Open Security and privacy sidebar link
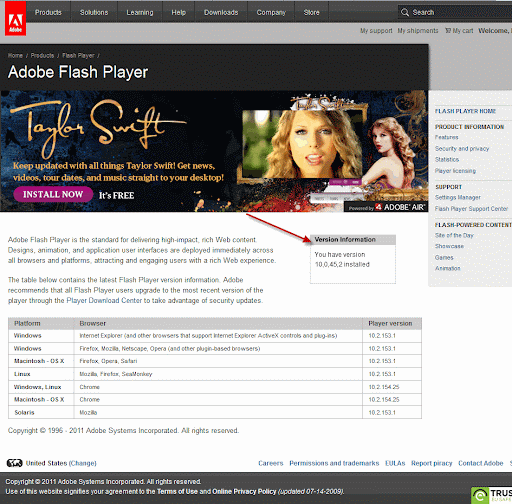Image resolution: width=512 pixels, height=504 pixels. (462, 149)
